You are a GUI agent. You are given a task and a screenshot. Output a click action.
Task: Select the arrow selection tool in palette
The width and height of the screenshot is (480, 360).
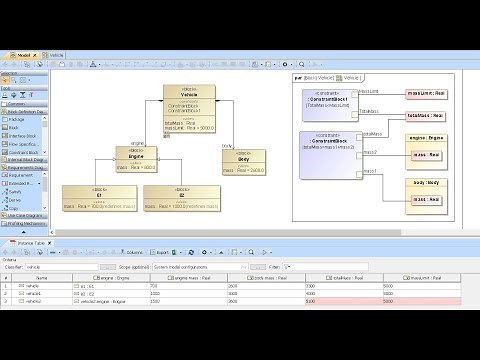click(x=5, y=80)
